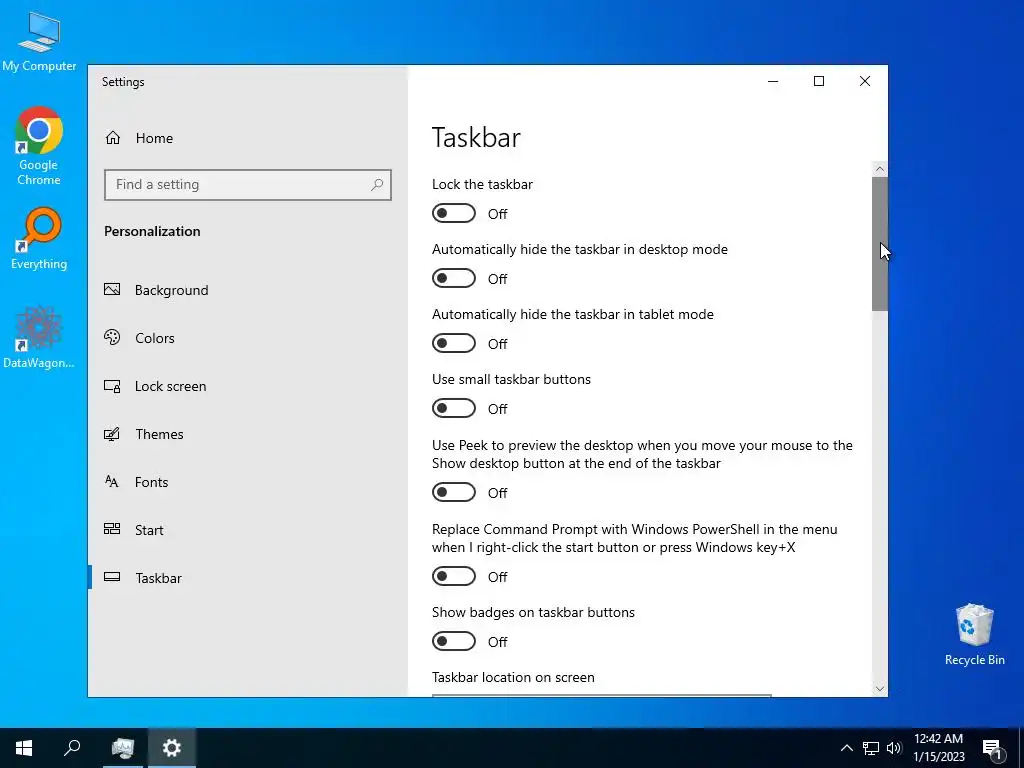Open the DataWagon desktop shortcut

point(39,337)
